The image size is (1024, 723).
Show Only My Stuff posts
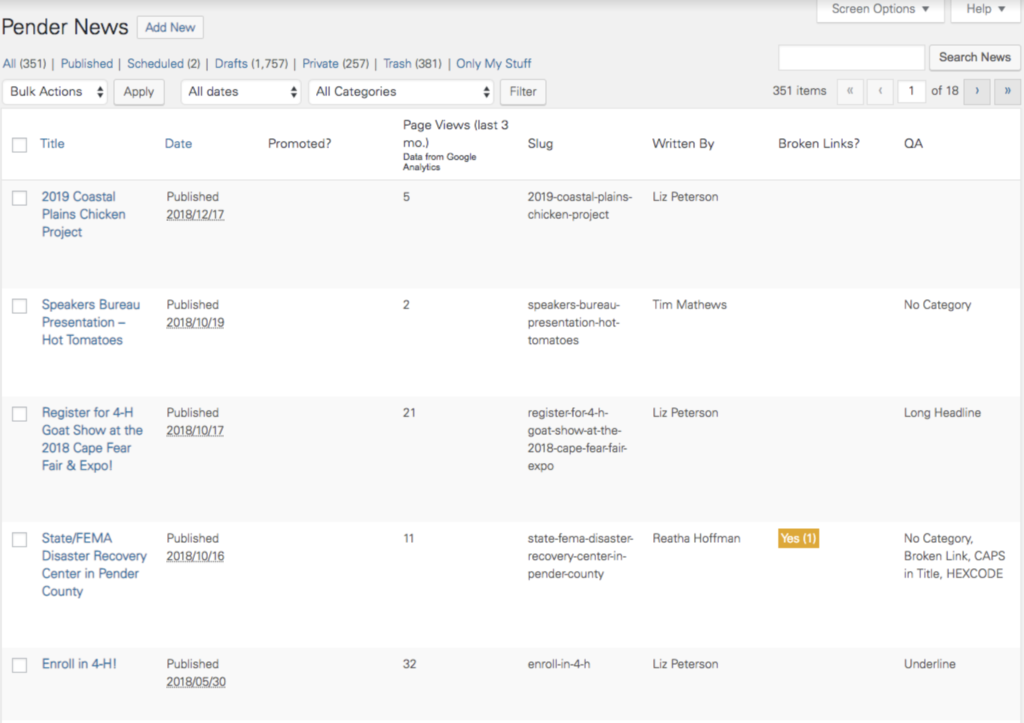(494, 63)
